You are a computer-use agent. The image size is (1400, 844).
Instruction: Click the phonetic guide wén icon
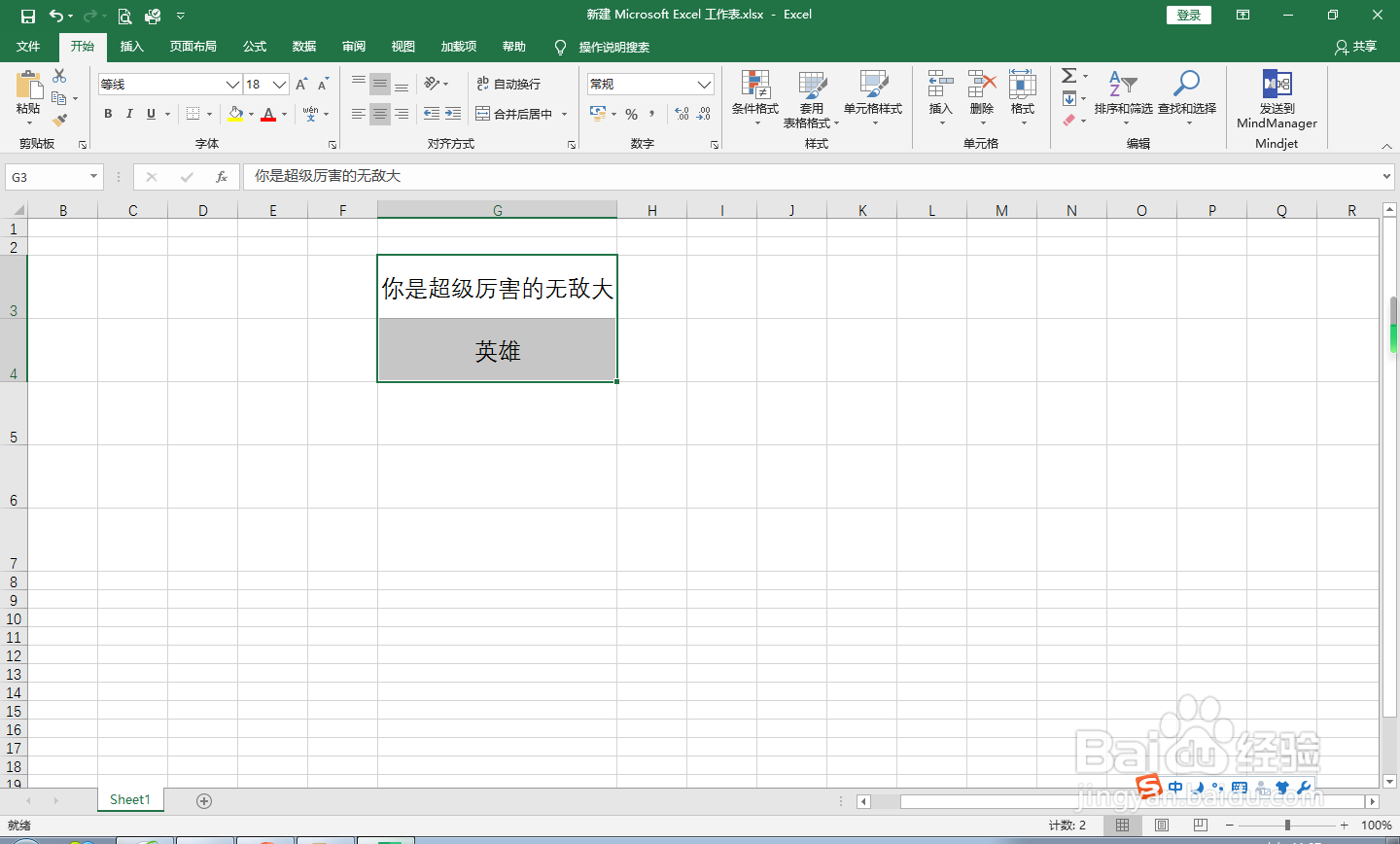click(x=310, y=114)
